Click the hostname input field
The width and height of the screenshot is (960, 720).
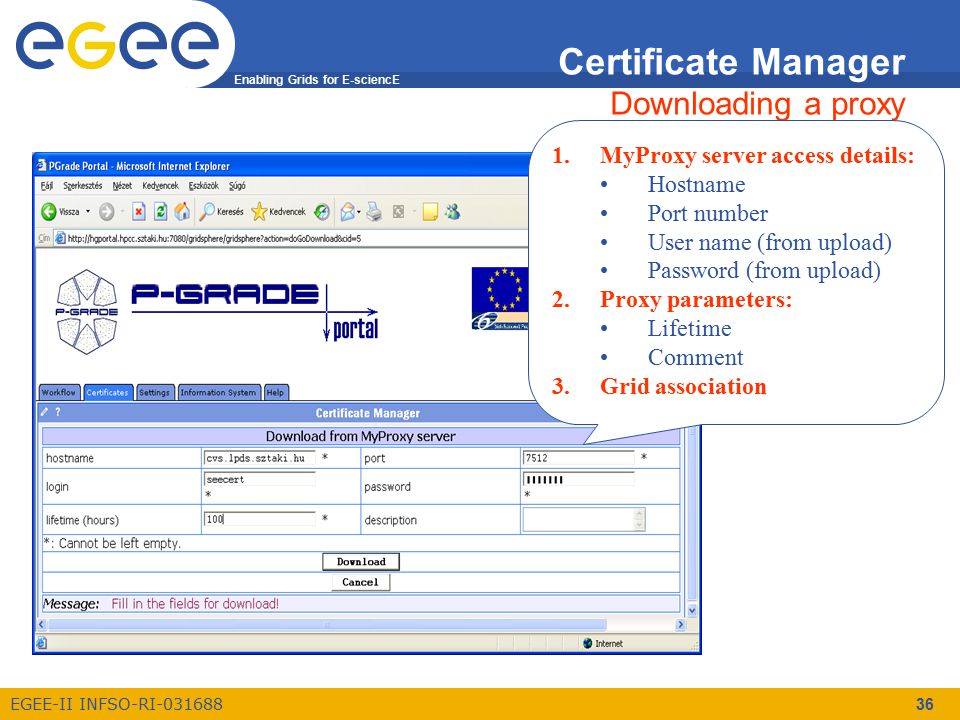260,458
